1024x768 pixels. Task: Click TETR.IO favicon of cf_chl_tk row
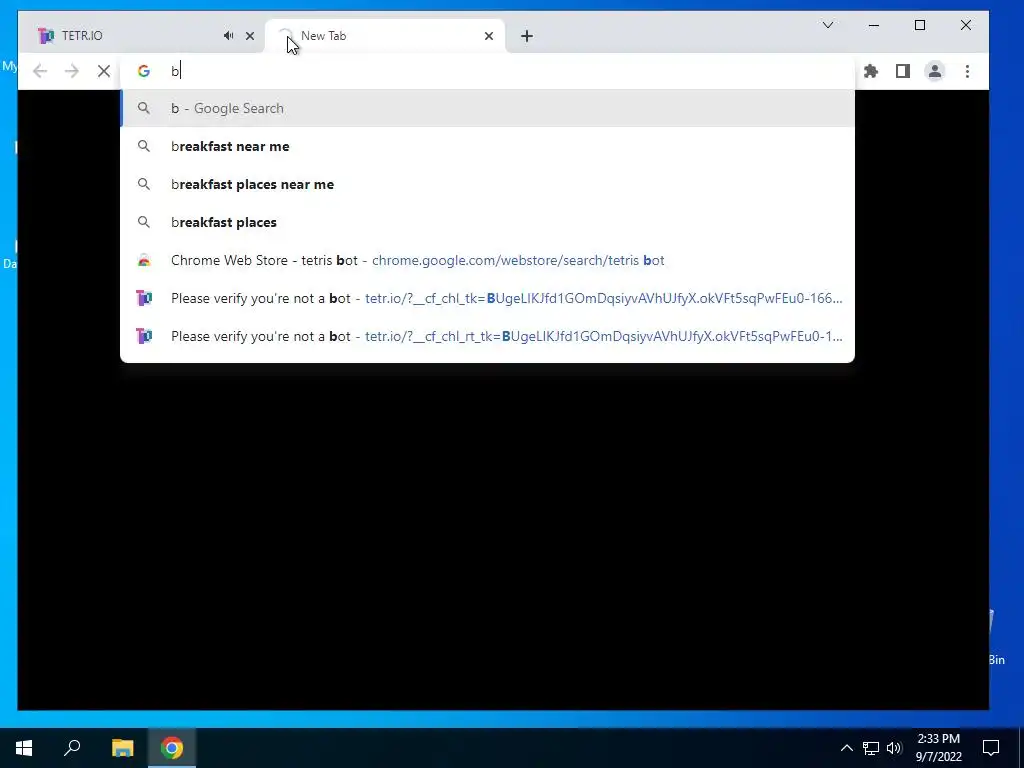[x=144, y=298]
